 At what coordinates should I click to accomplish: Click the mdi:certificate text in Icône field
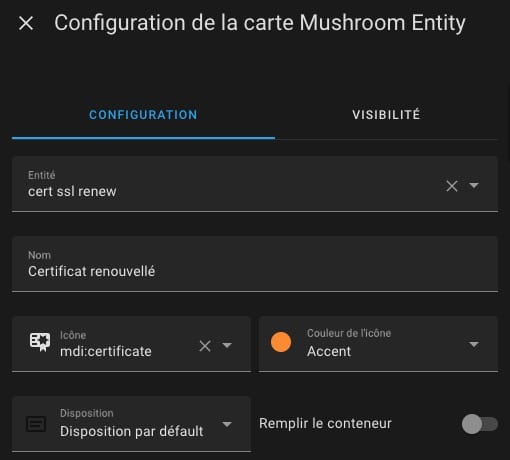[106, 351]
